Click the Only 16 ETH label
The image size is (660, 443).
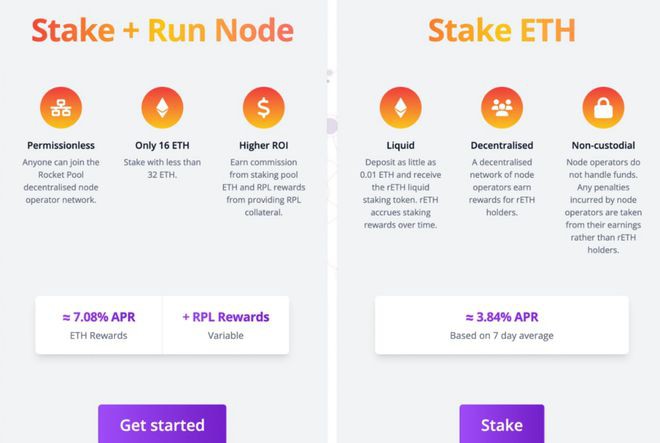point(162,145)
